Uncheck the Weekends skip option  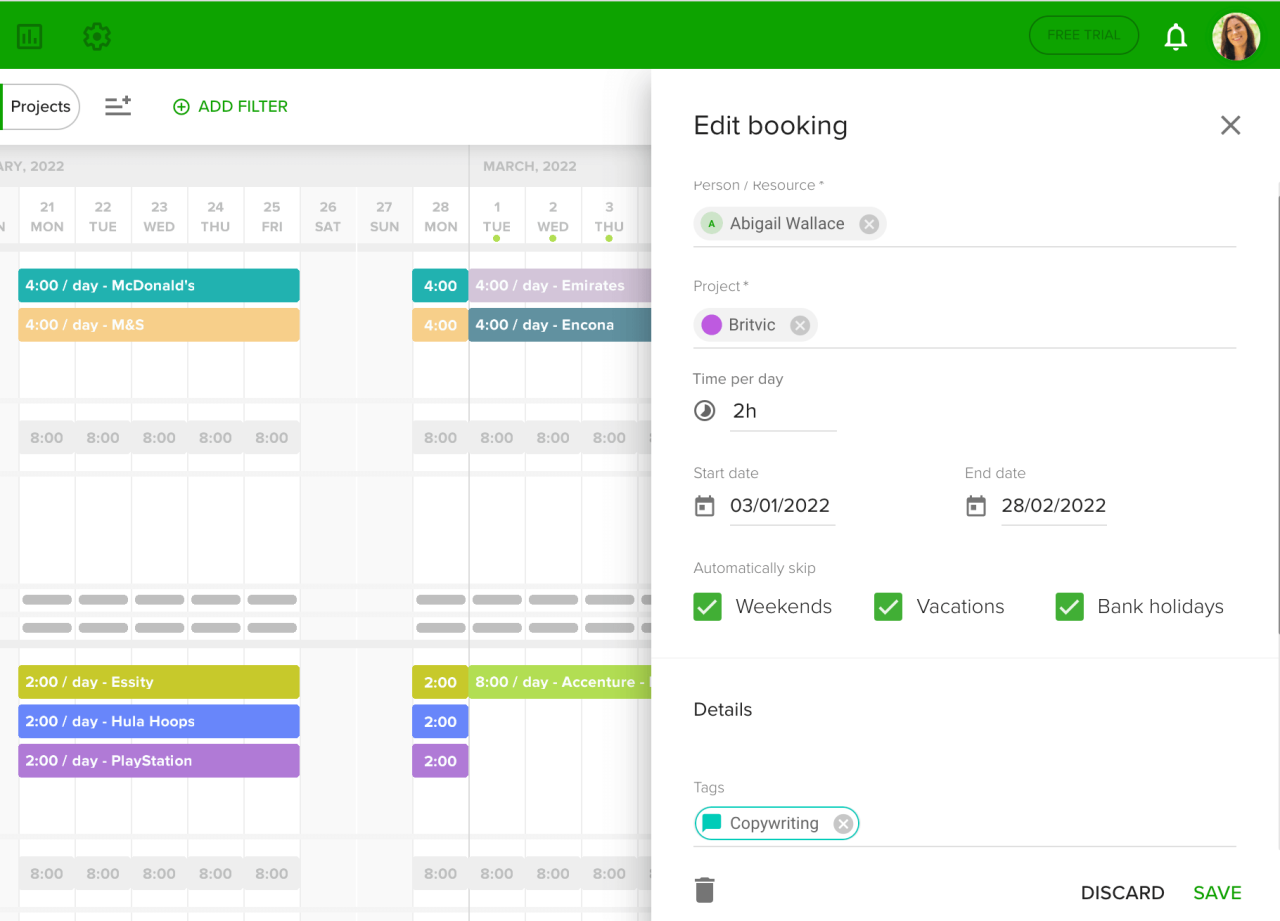[707, 606]
